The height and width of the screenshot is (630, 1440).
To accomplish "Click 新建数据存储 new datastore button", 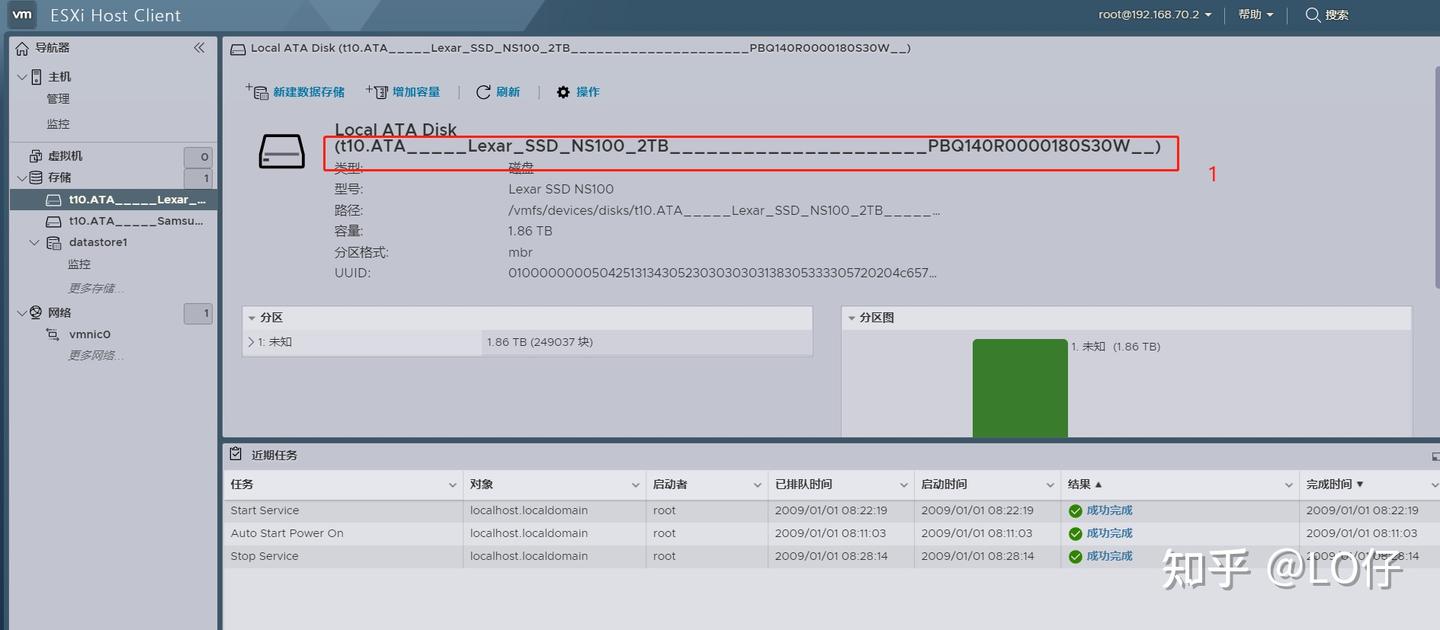I will coord(295,92).
